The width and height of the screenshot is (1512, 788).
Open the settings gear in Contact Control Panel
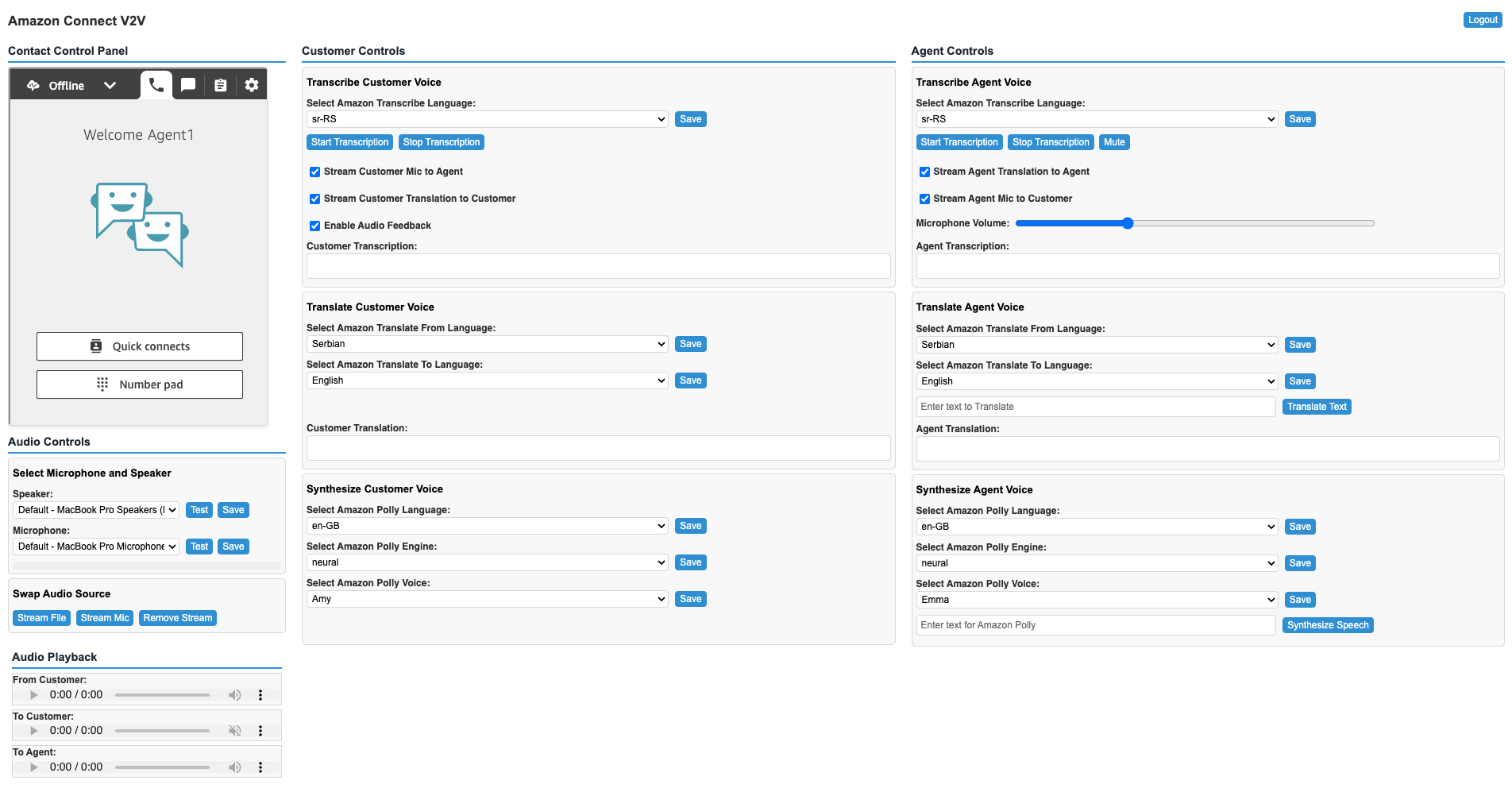pos(252,85)
